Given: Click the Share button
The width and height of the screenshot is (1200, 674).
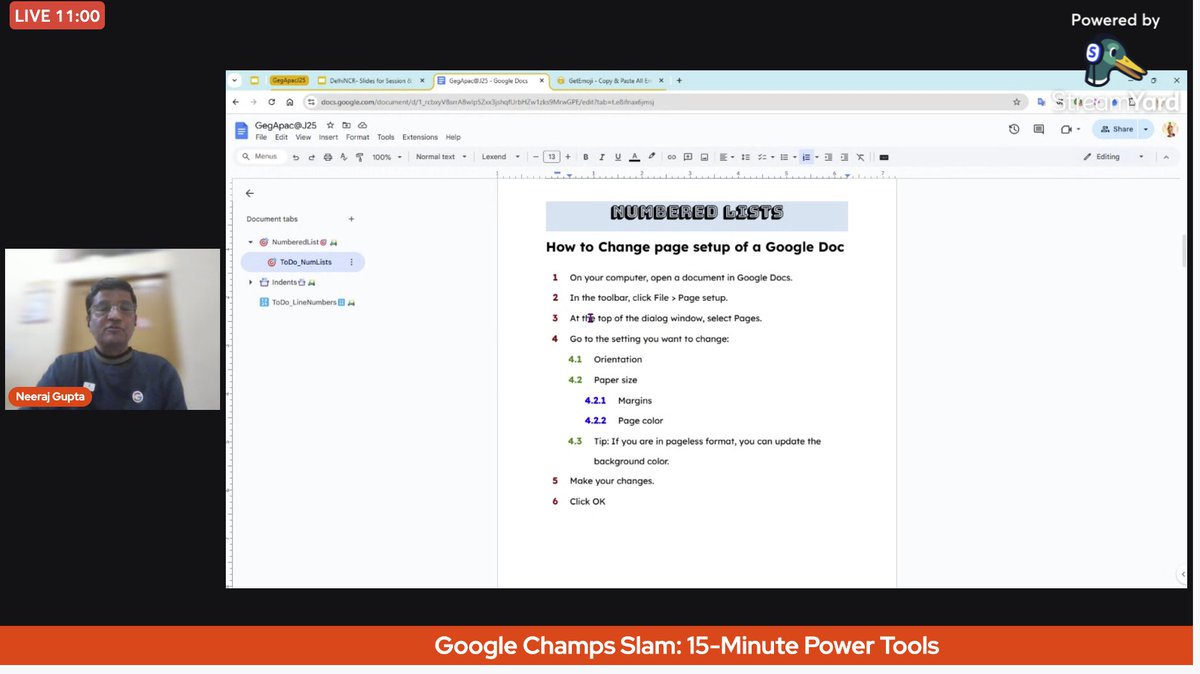Looking at the screenshot, I should (1116, 129).
